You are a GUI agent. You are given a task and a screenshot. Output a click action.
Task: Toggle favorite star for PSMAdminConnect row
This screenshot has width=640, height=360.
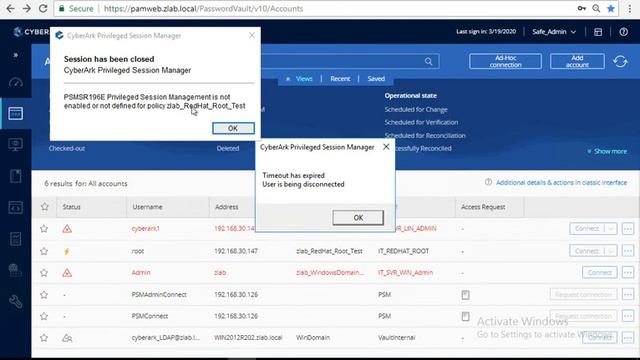tap(44, 295)
